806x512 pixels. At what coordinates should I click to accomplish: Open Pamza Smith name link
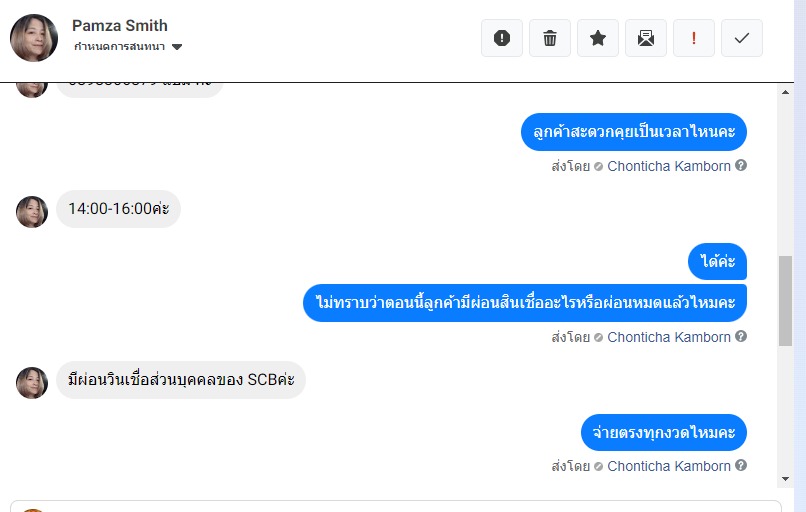coord(120,25)
